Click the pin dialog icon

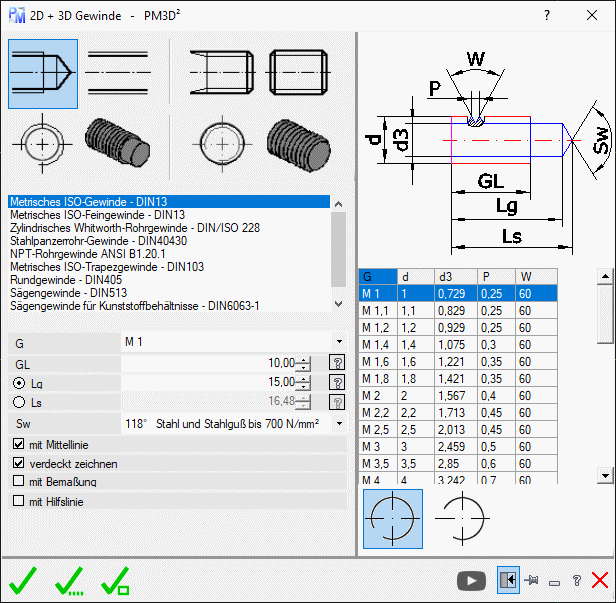pyautogui.click(x=531, y=580)
